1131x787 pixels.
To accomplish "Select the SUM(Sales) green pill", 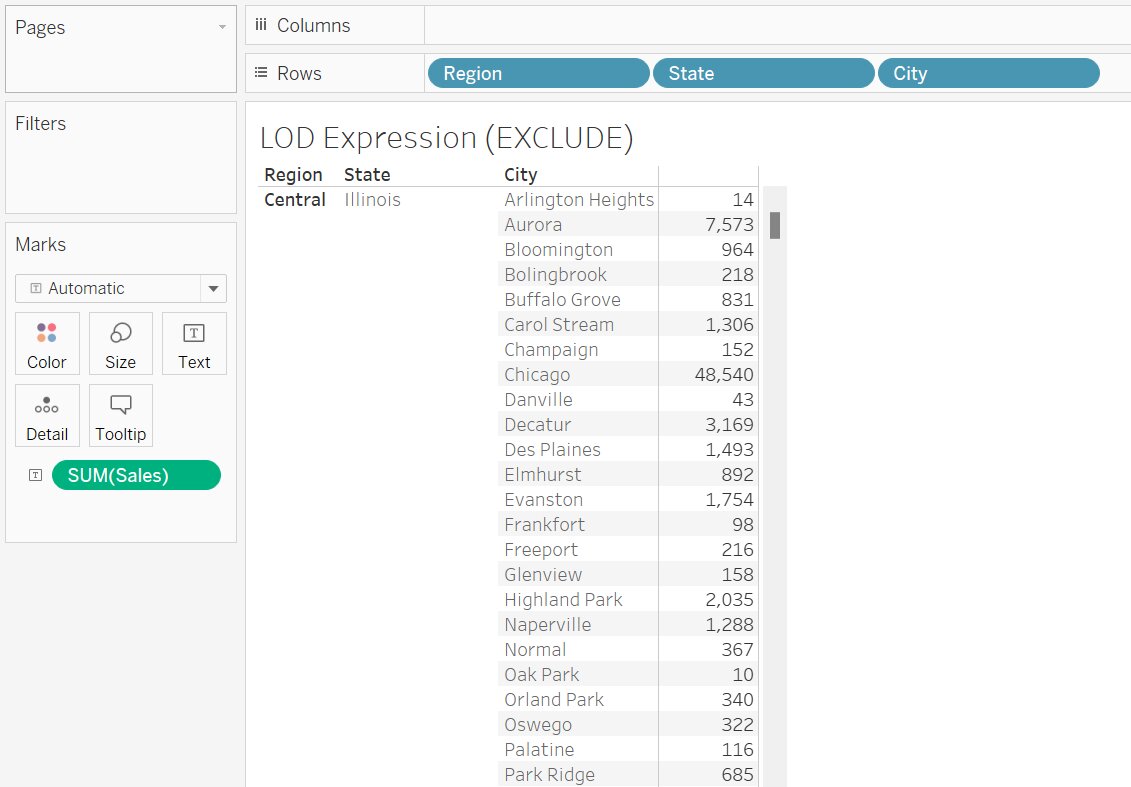I will tap(136, 475).
